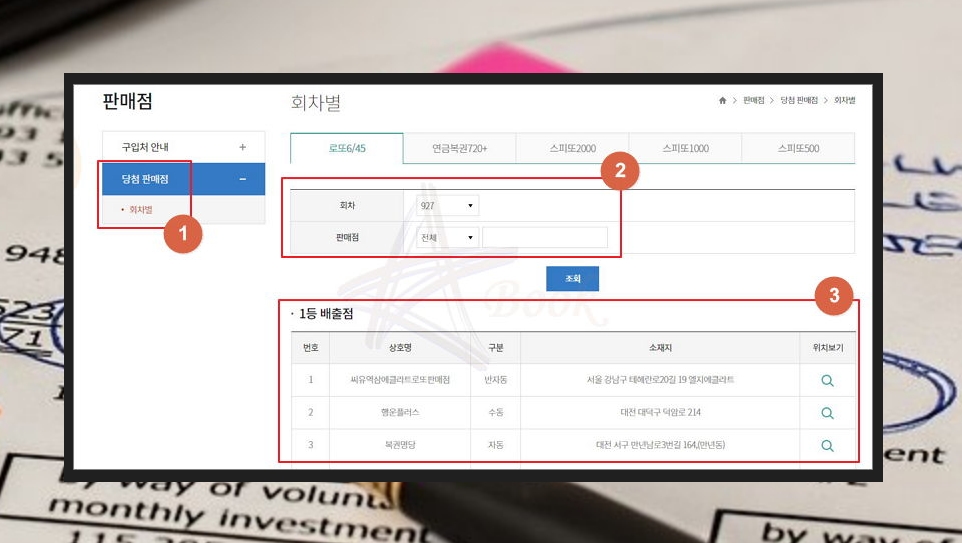Switch to the 스피또2000 tab
Screen dimensions: 962x543
tap(572, 148)
